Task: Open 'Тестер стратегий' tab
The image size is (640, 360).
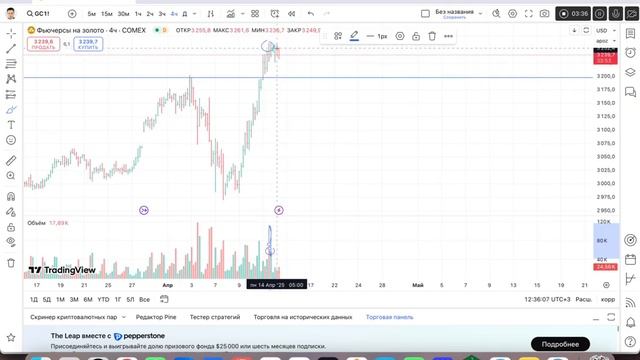Action: [215, 317]
